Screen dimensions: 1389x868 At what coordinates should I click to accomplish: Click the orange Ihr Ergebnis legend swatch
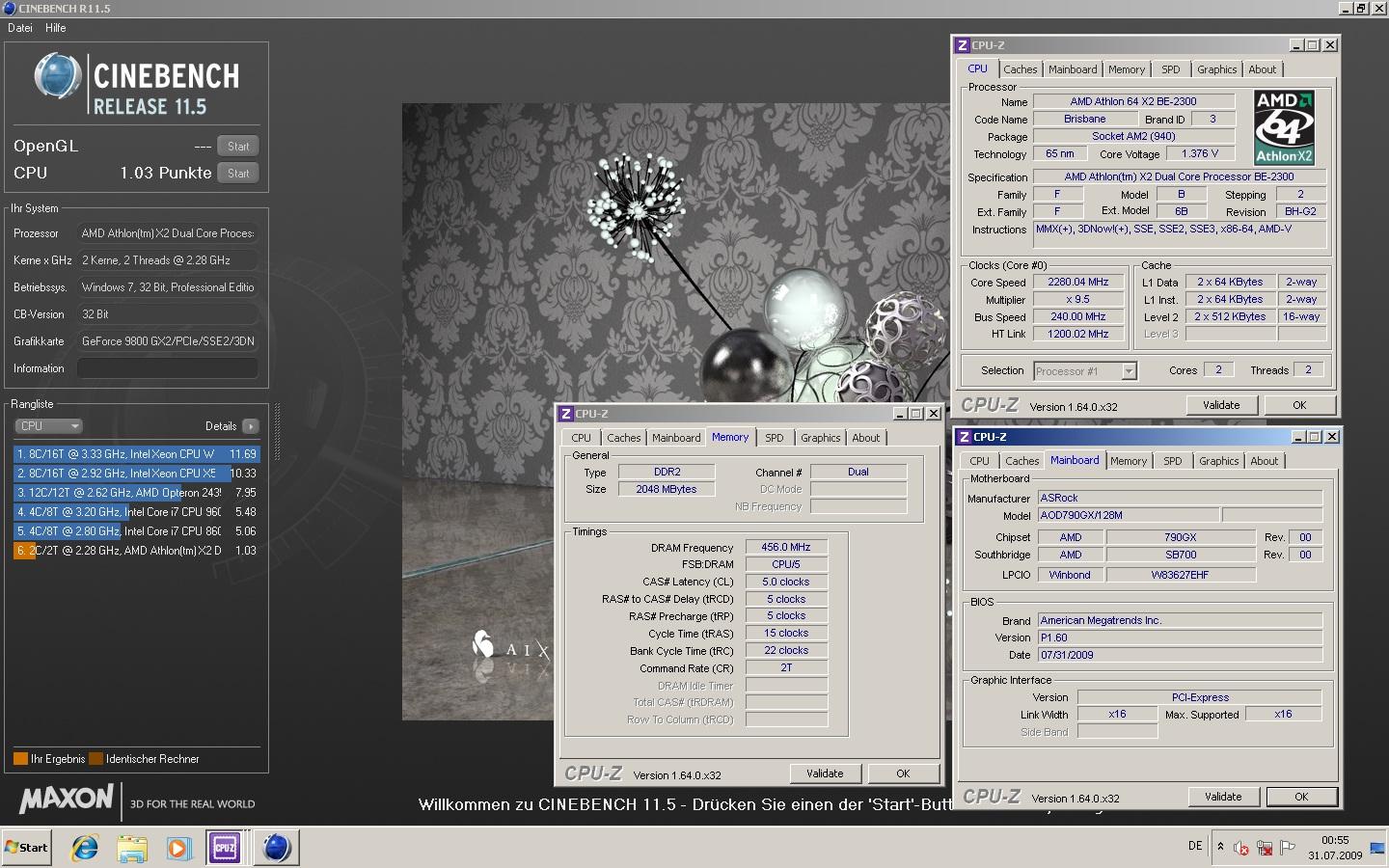pos(20,759)
